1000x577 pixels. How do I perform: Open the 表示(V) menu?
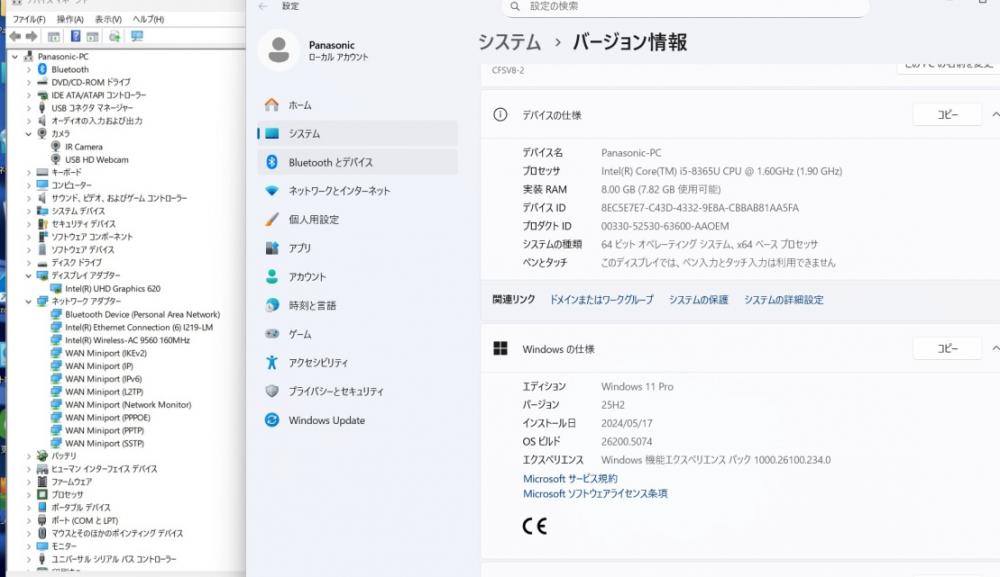pyautogui.click(x=108, y=19)
